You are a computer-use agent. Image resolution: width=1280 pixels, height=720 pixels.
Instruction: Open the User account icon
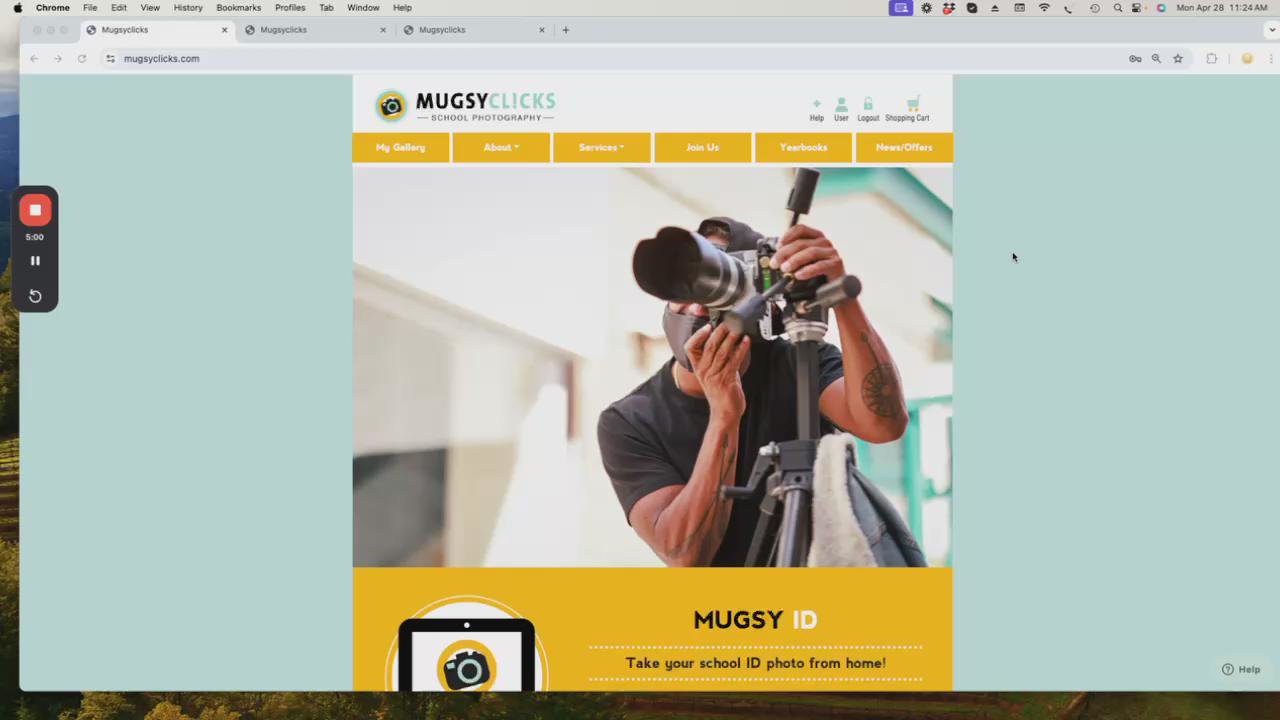point(841,109)
